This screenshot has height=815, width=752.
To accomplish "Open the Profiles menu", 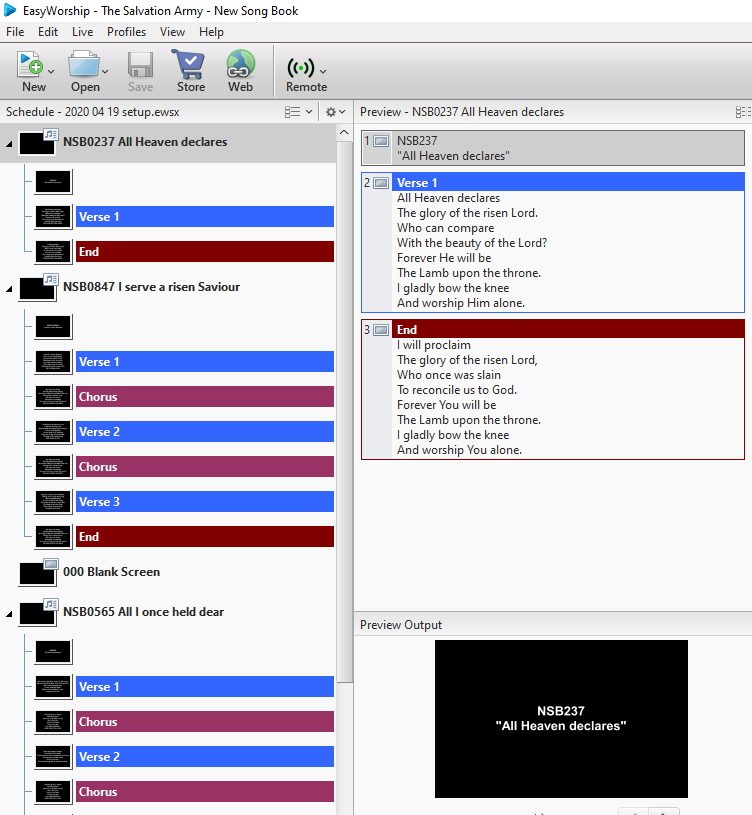I will click(x=126, y=32).
